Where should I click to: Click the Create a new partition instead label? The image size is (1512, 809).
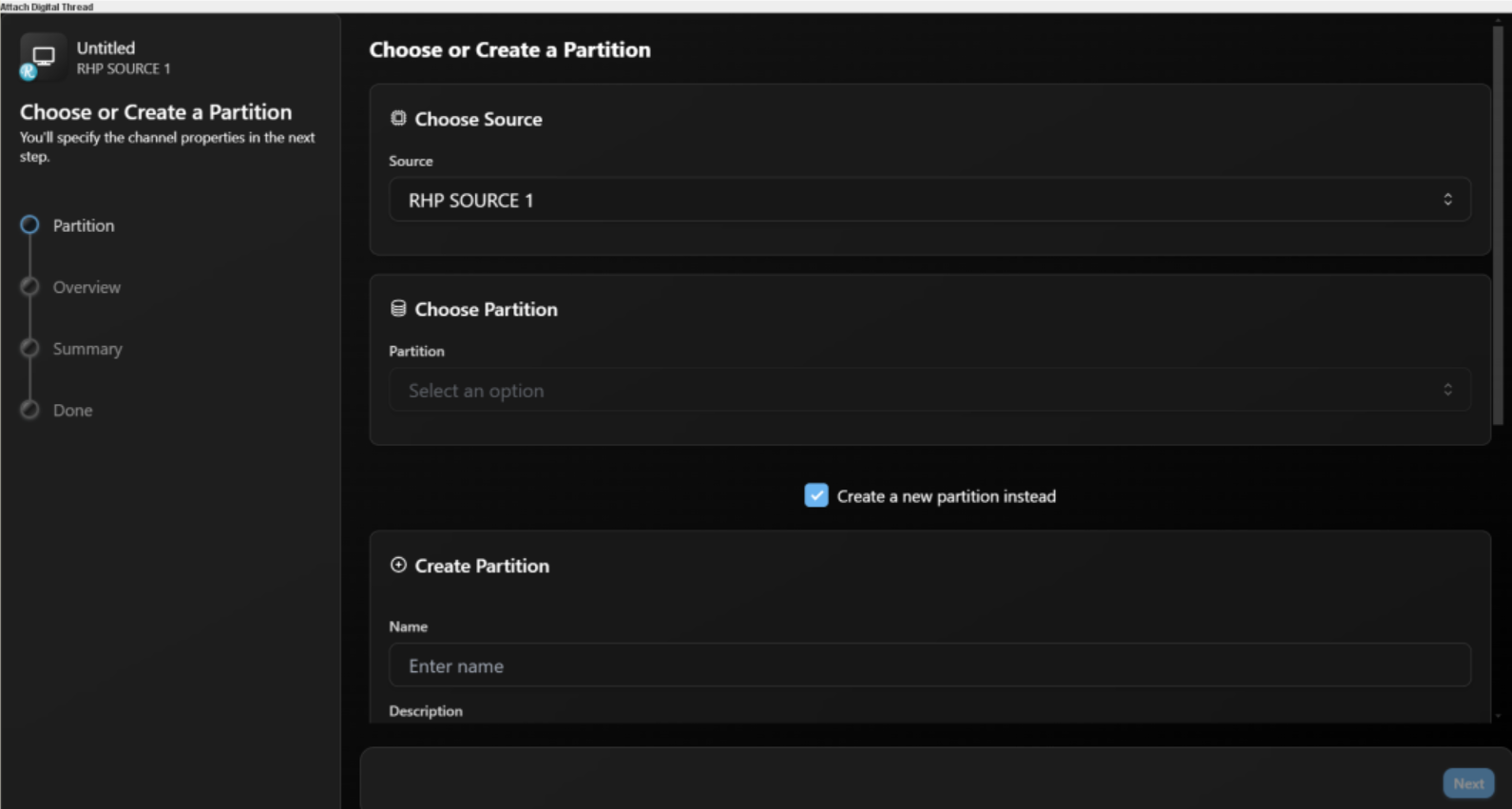[x=946, y=496]
